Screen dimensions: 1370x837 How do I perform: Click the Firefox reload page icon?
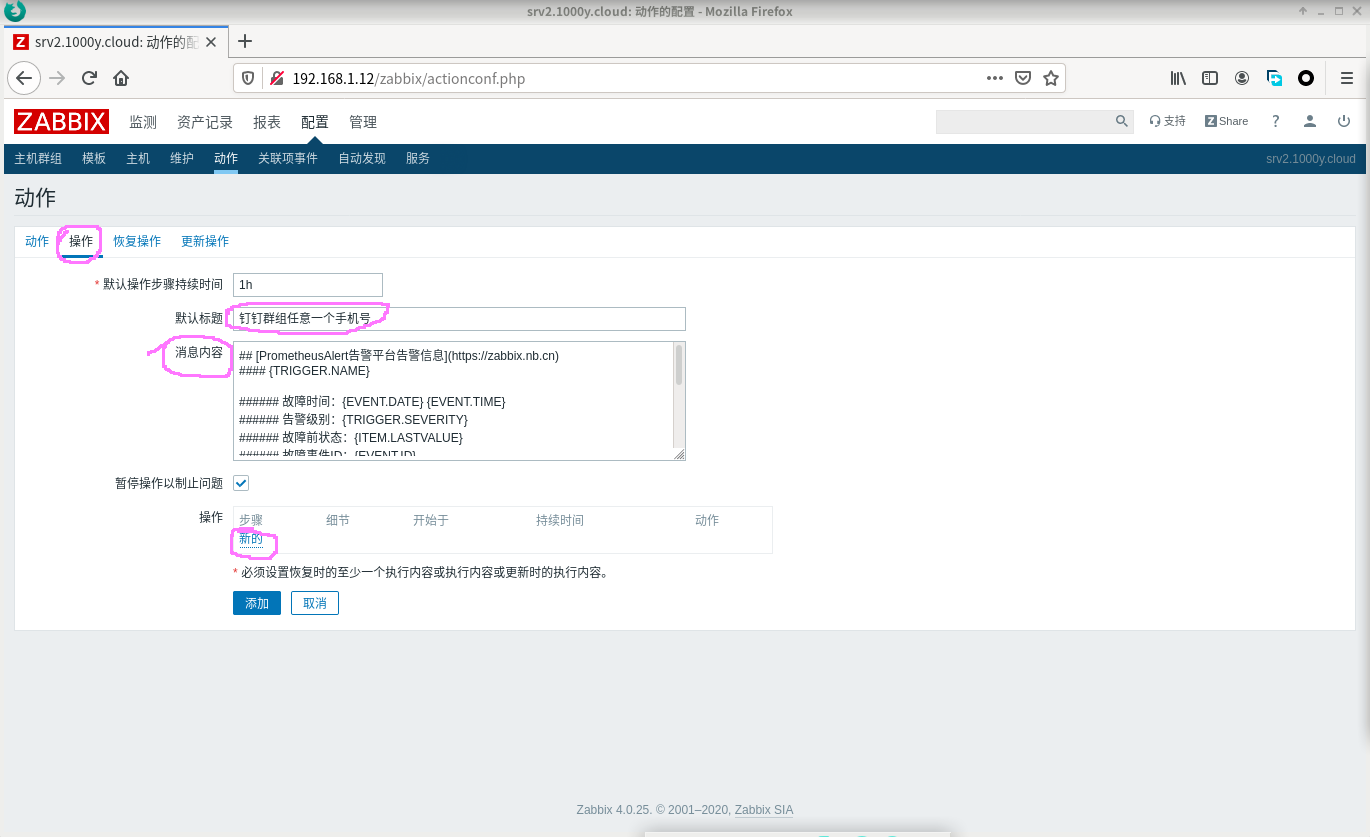click(89, 78)
